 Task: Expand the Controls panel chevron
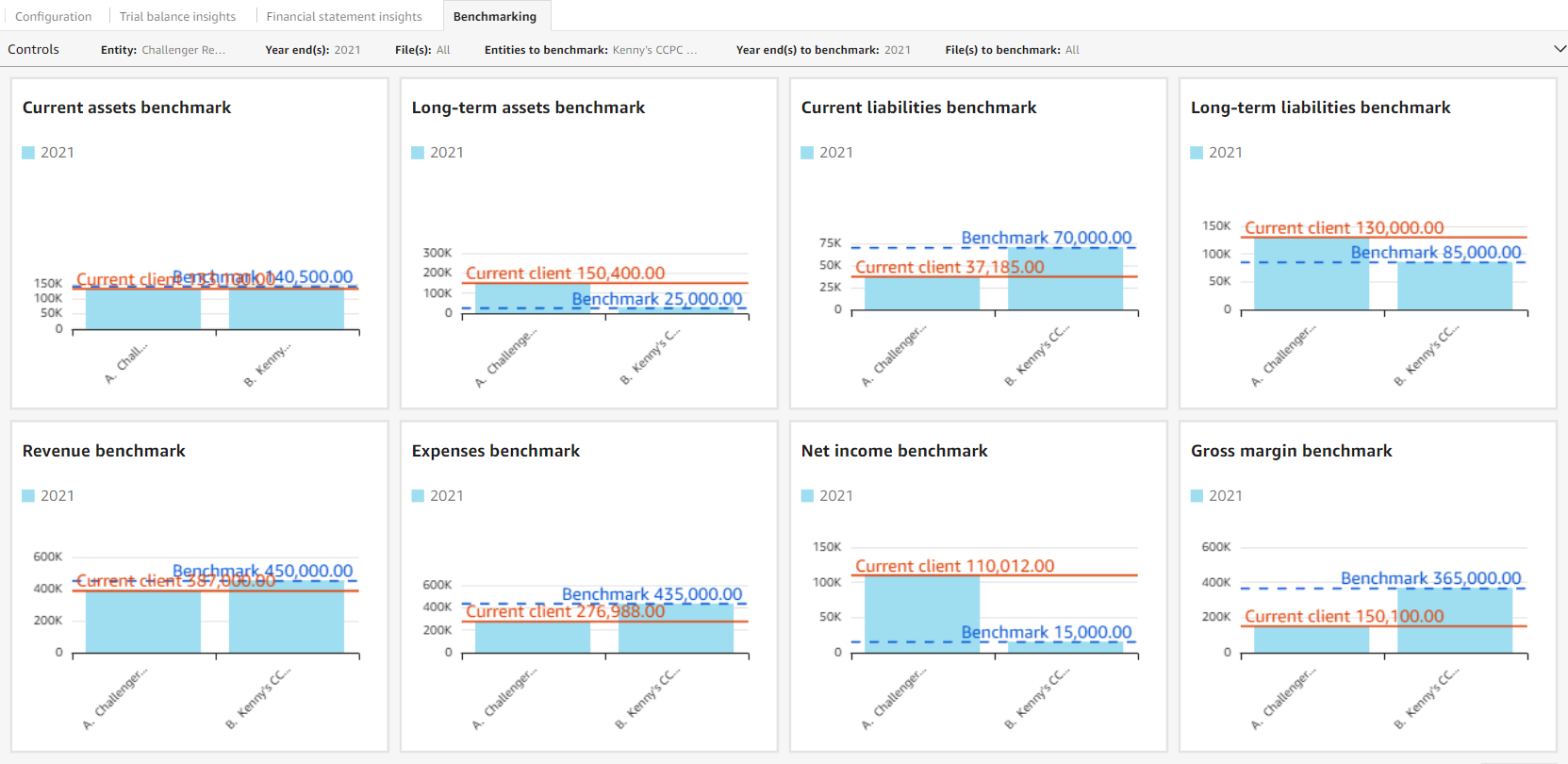pos(1560,49)
